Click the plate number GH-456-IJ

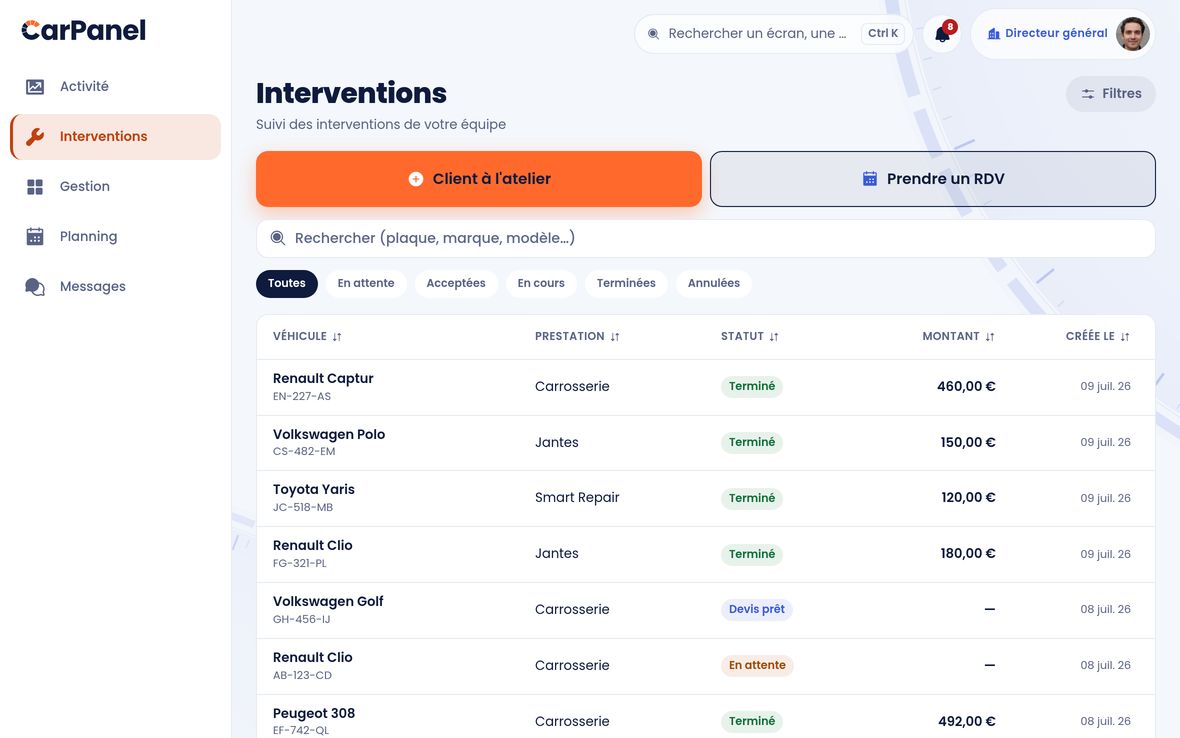[302, 619]
